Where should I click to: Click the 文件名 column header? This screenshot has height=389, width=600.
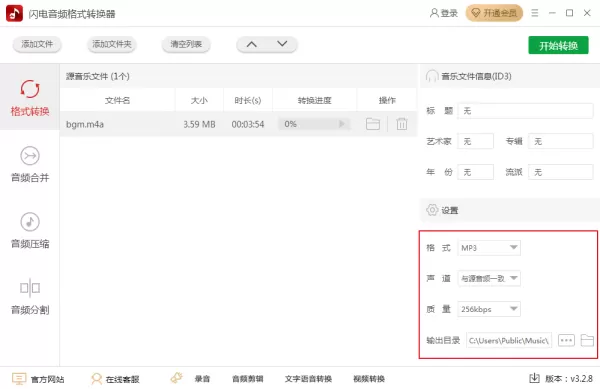point(117,100)
